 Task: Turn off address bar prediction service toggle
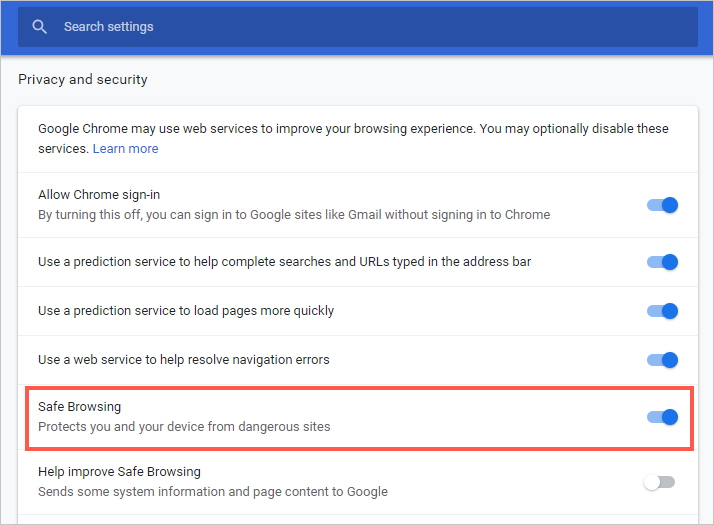point(662,262)
